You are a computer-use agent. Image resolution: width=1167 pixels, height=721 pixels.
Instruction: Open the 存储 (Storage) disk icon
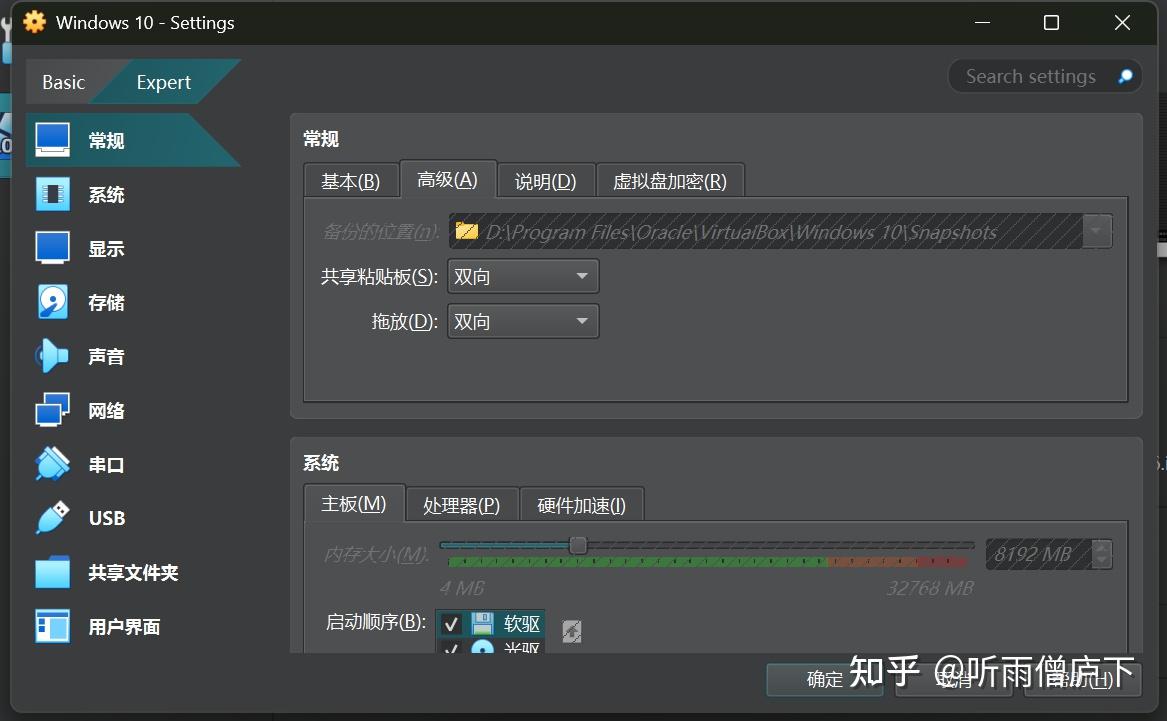(53, 302)
